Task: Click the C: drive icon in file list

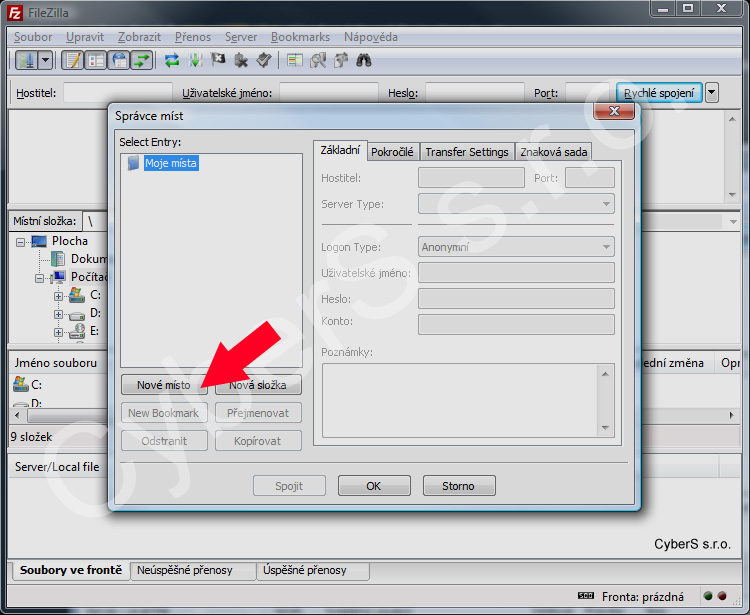Action: click(x=20, y=384)
